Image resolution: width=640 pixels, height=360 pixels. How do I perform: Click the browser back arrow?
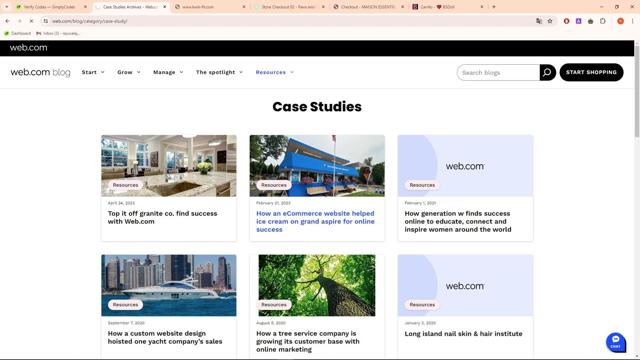coord(7,21)
